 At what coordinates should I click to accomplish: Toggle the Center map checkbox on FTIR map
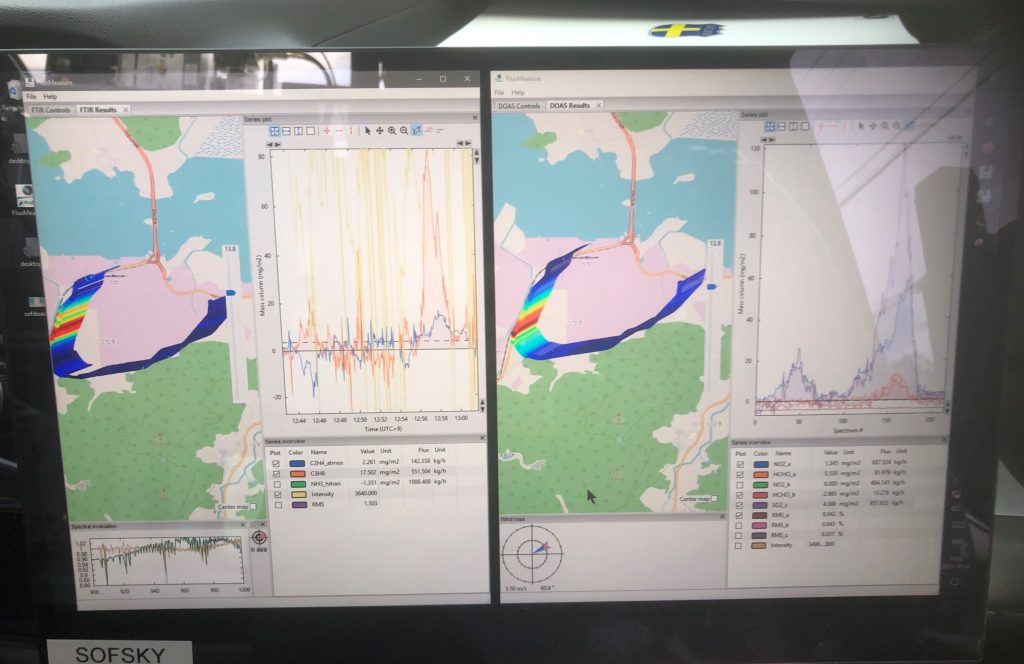(252, 507)
